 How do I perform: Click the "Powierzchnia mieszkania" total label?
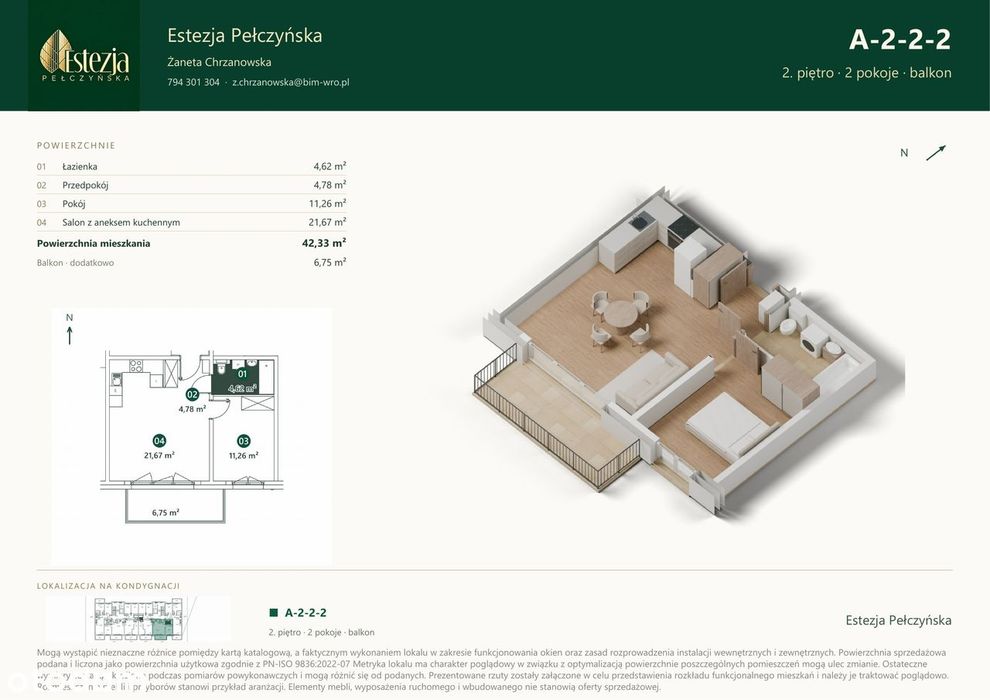click(93, 243)
